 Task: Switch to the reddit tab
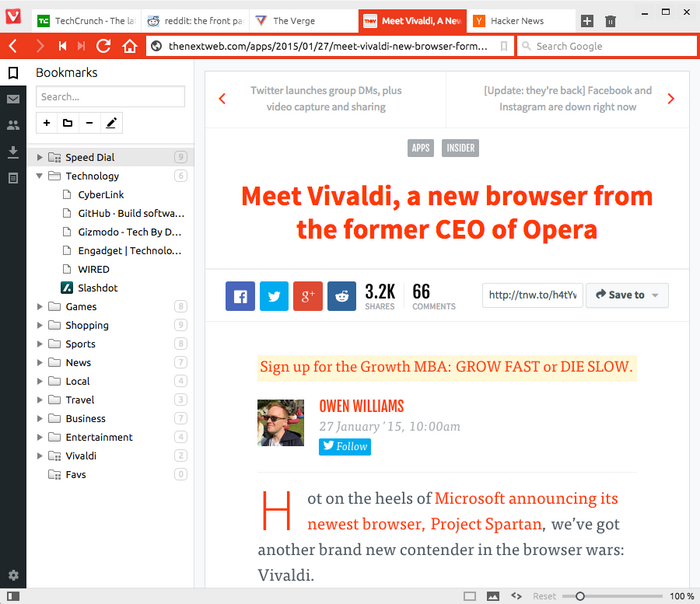point(195,21)
